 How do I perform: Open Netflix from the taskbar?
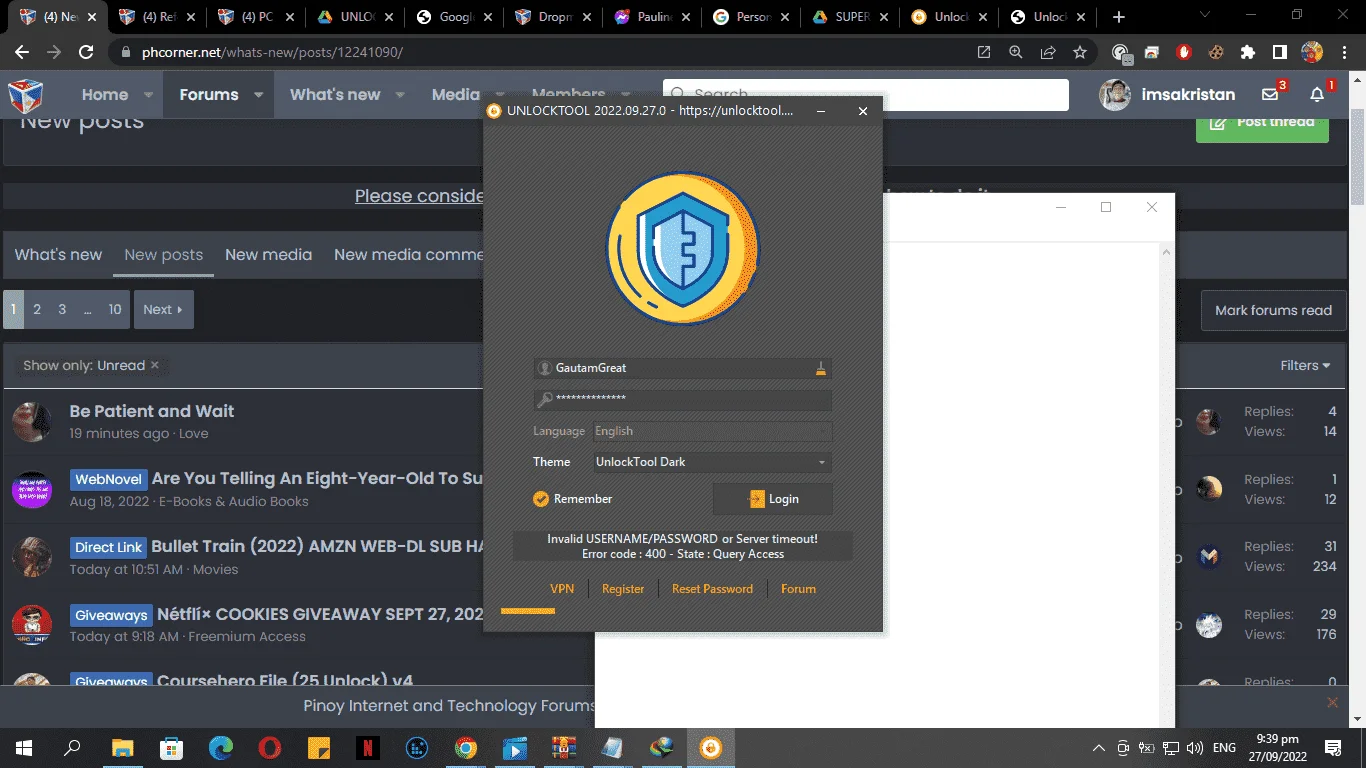(x=367, y=747)
